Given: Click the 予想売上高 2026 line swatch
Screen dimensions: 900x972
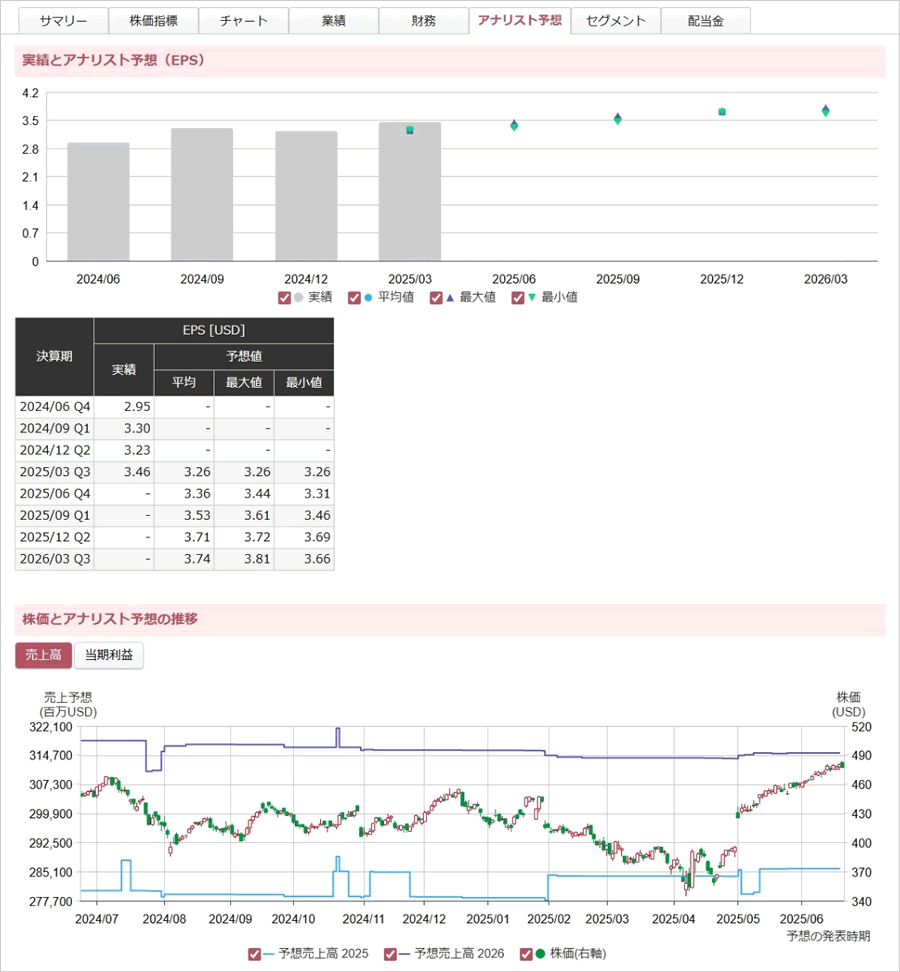Looking at the screenshot, I should [x=405, y=954].
